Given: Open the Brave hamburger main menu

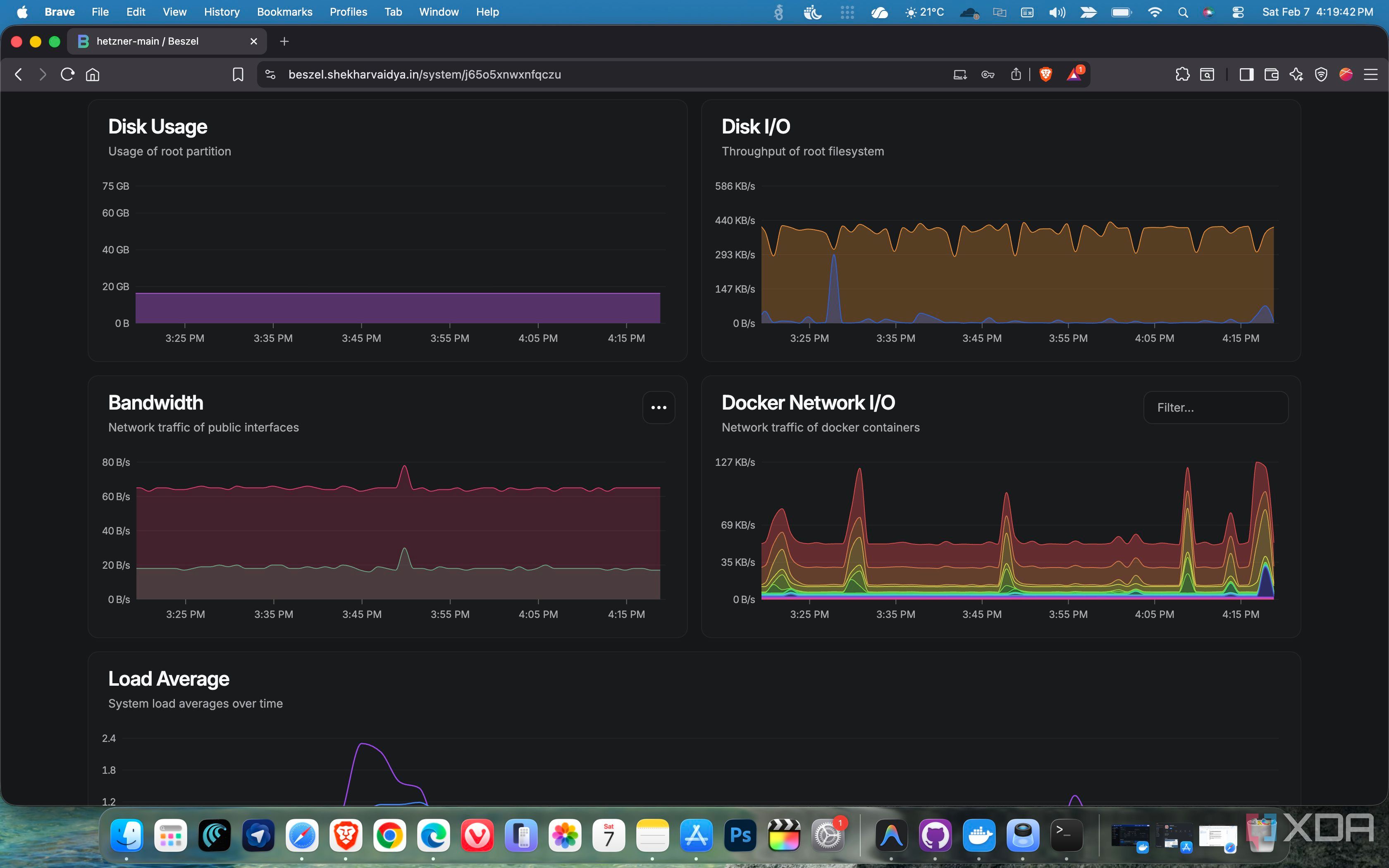Looking at the screenshot, I should [1371, 75].
